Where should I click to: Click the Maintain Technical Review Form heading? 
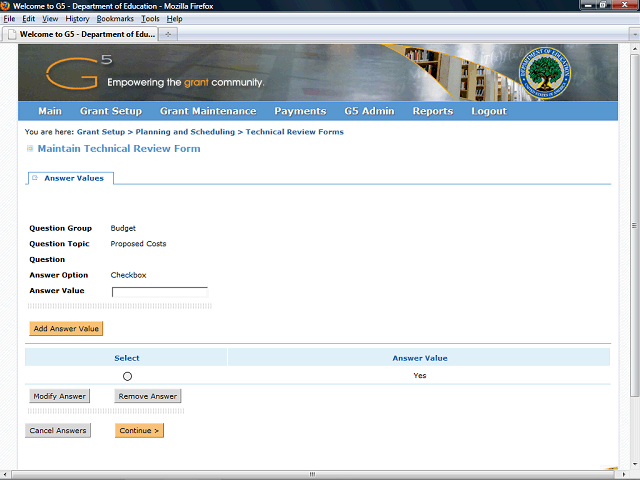[x=119, y=148]
